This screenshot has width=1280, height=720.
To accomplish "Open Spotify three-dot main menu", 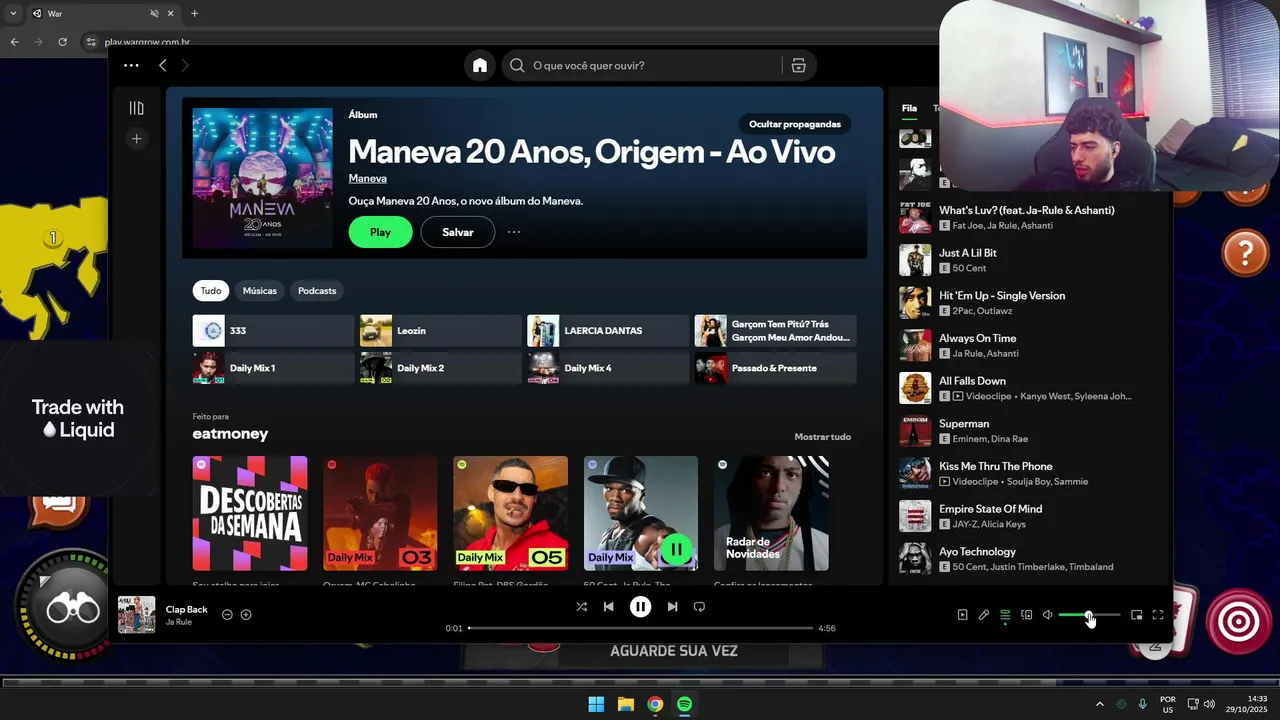I will [131, 65].
